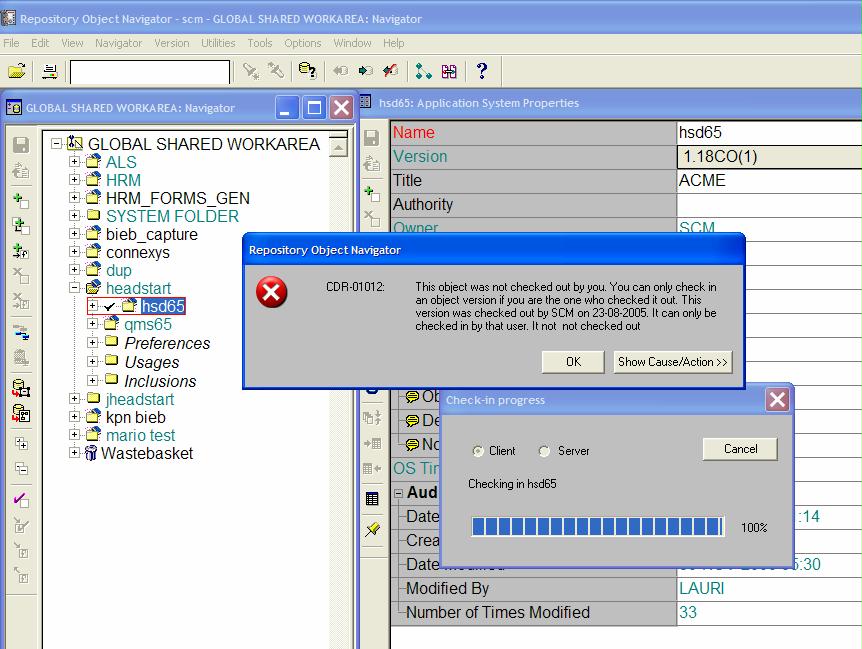Click the Show Cause/Action button
The height and width of the screenshot is (649, 862).
tap(672, 362)
